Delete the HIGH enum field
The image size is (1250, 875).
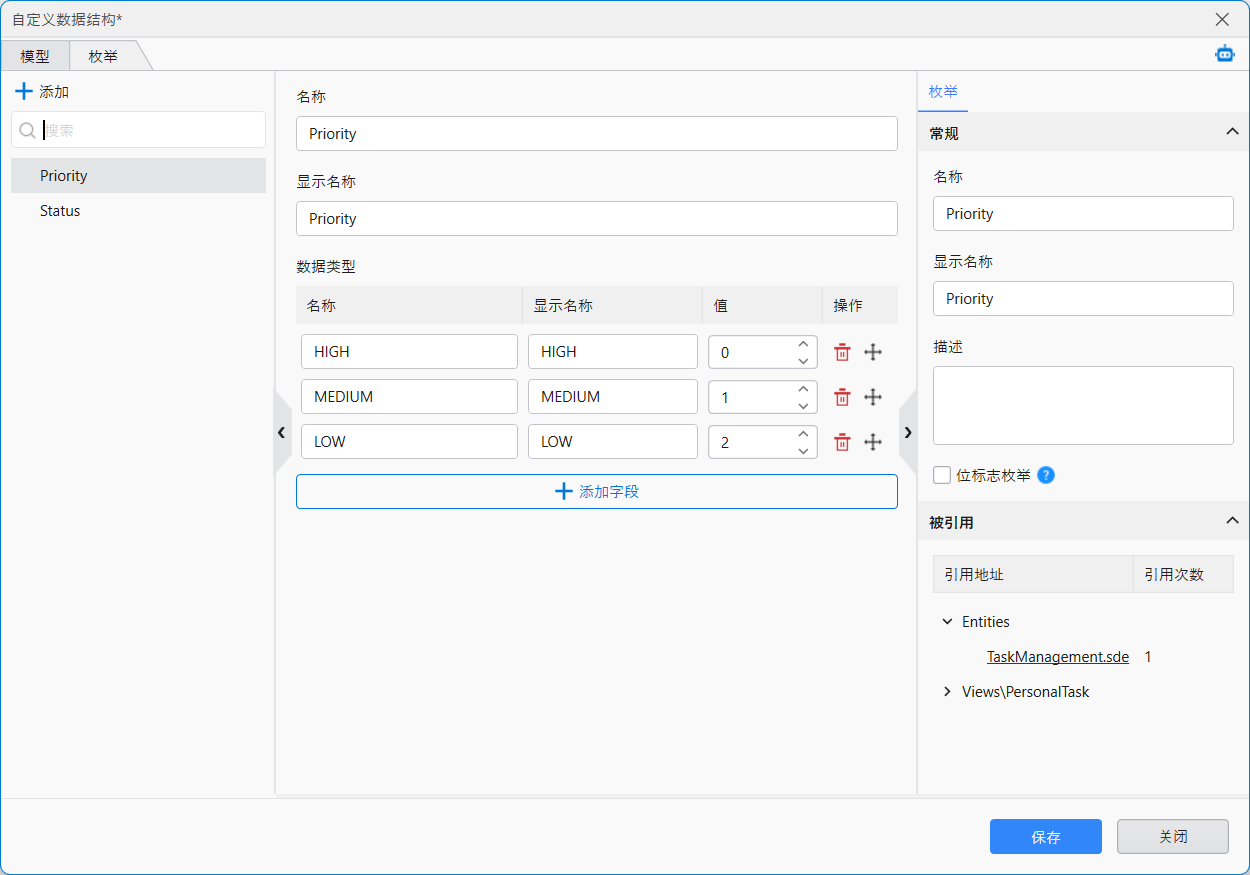pos(842,352)
